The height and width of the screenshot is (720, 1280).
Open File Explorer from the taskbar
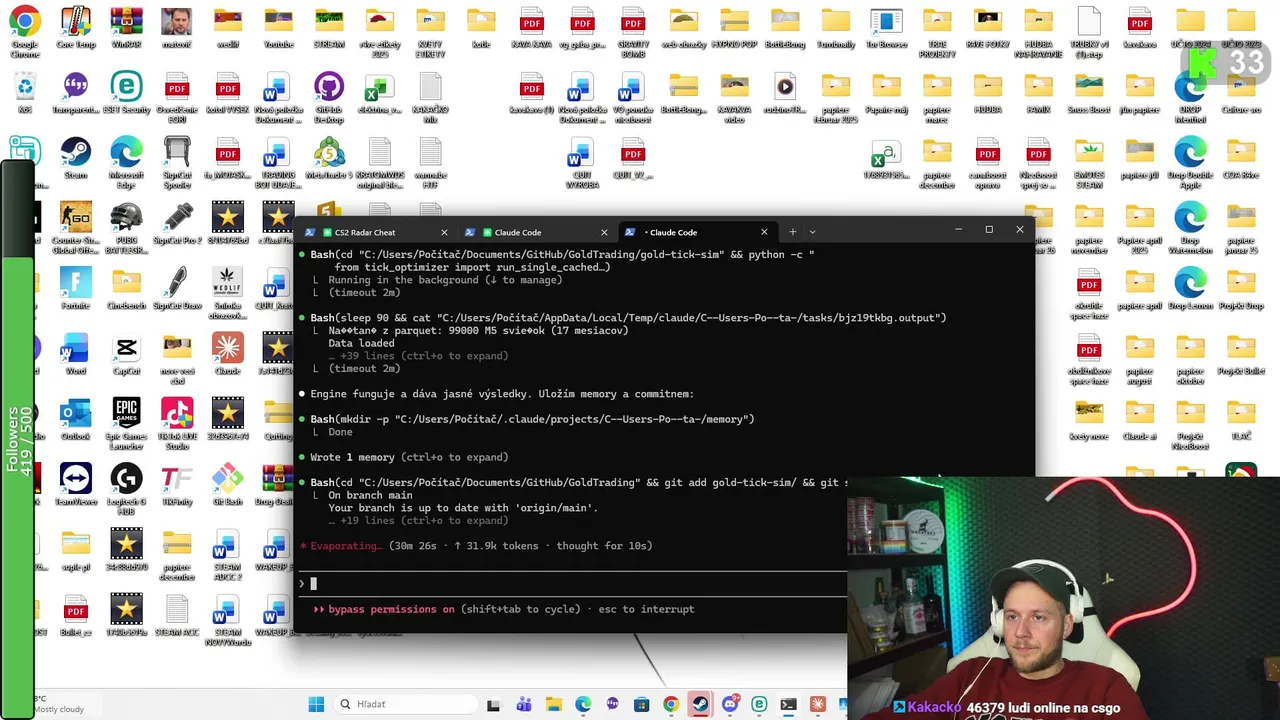tap(554, 704)
